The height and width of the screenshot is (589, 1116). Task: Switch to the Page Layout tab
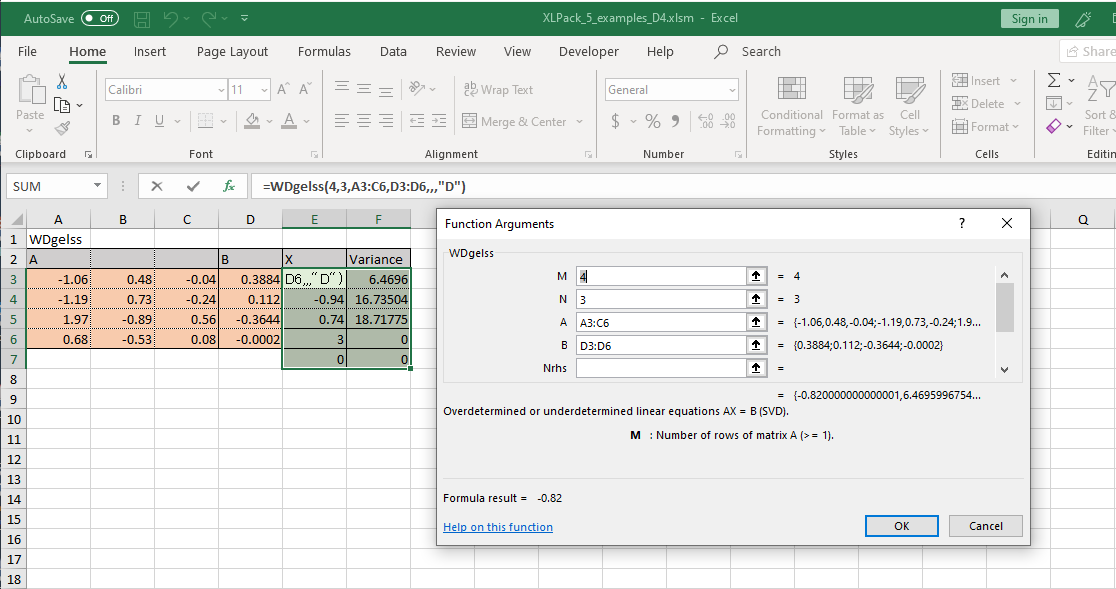tap(232, 51)
